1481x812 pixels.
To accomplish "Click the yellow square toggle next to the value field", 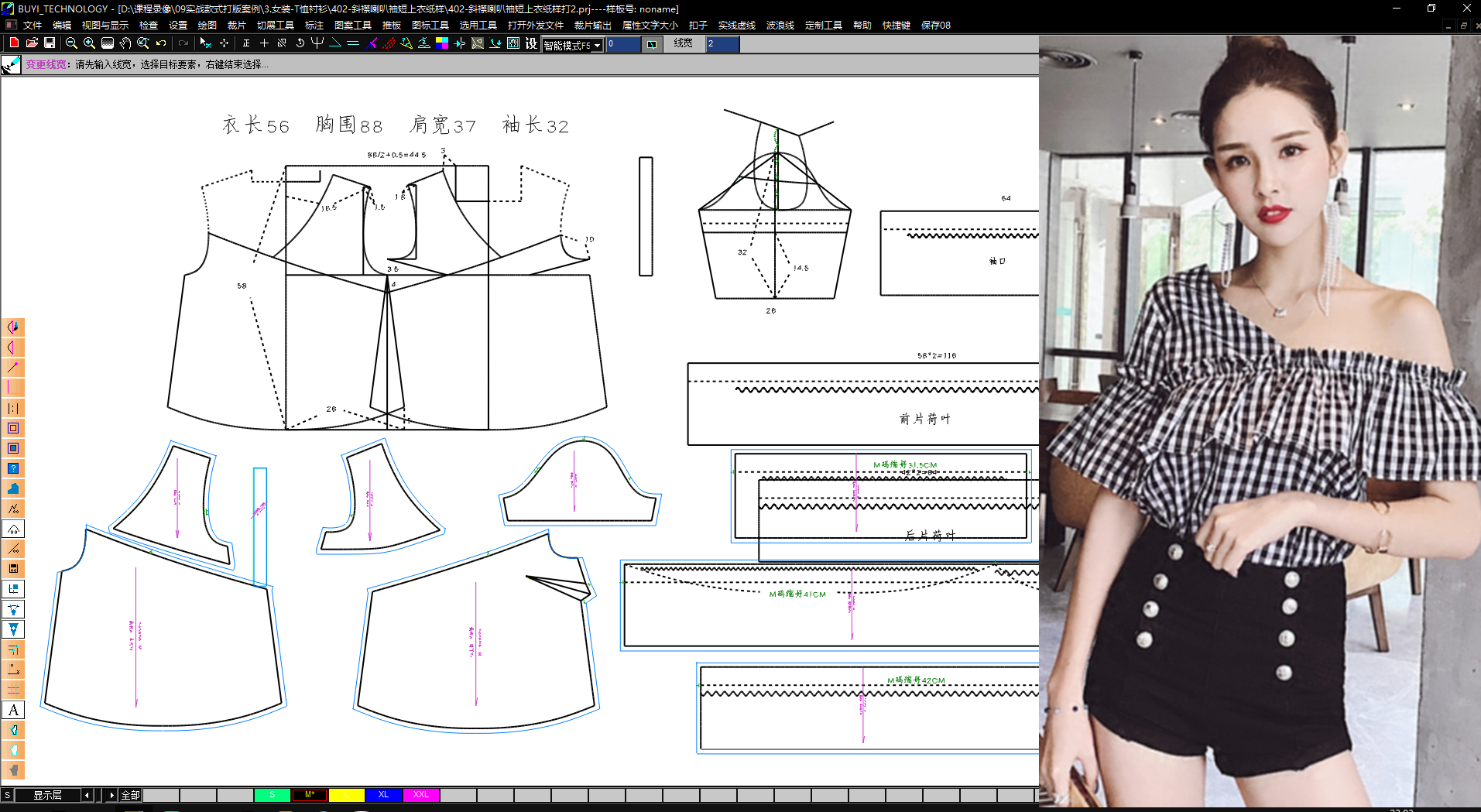I will (x=652, y=44).
